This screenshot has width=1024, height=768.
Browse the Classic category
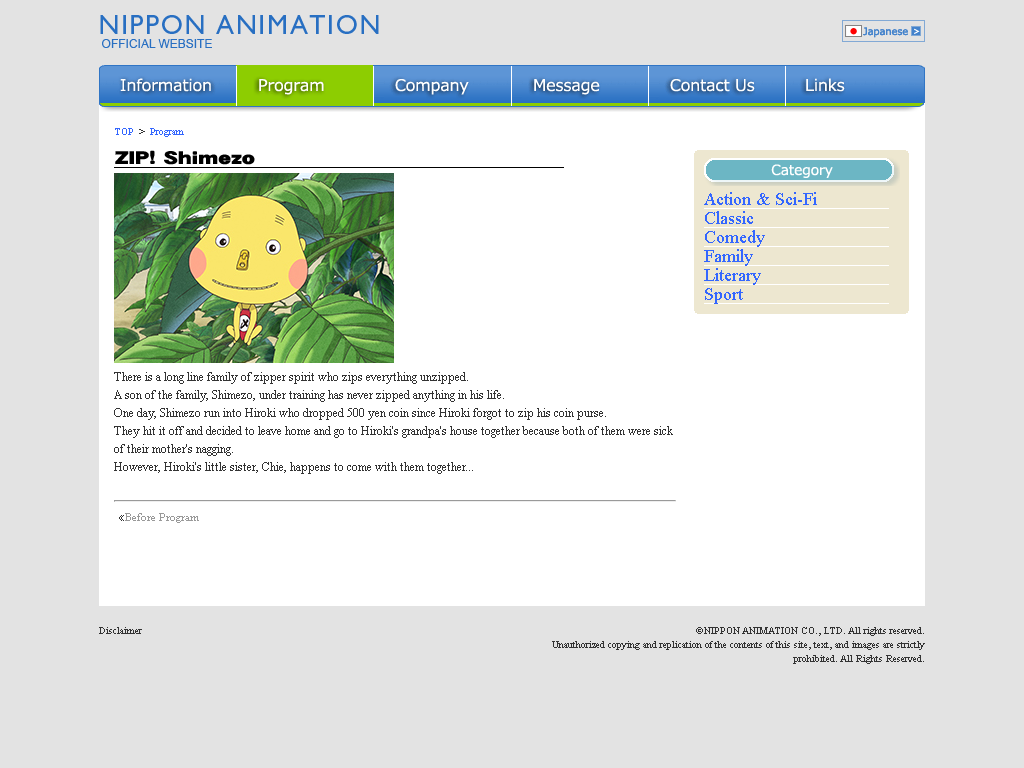point(729,218)
